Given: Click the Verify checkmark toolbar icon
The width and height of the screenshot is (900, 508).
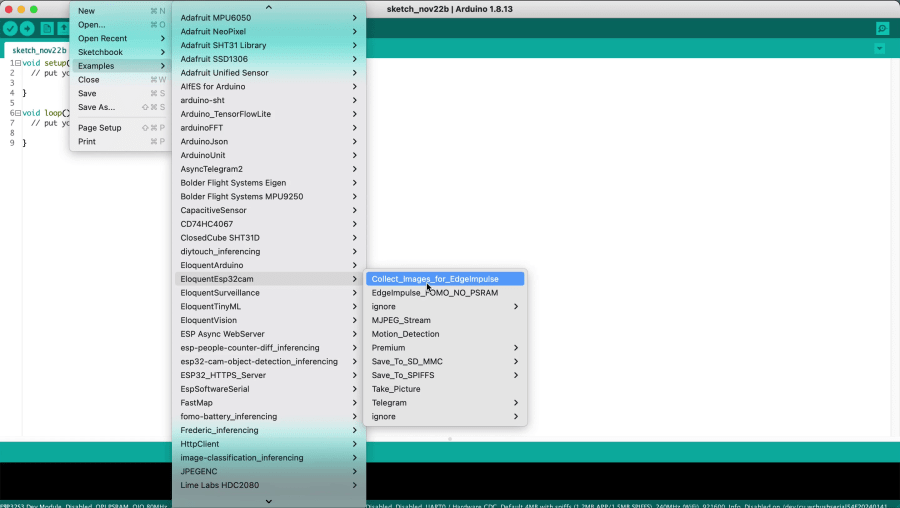Looking at the screenshot, I should point(10,28).
